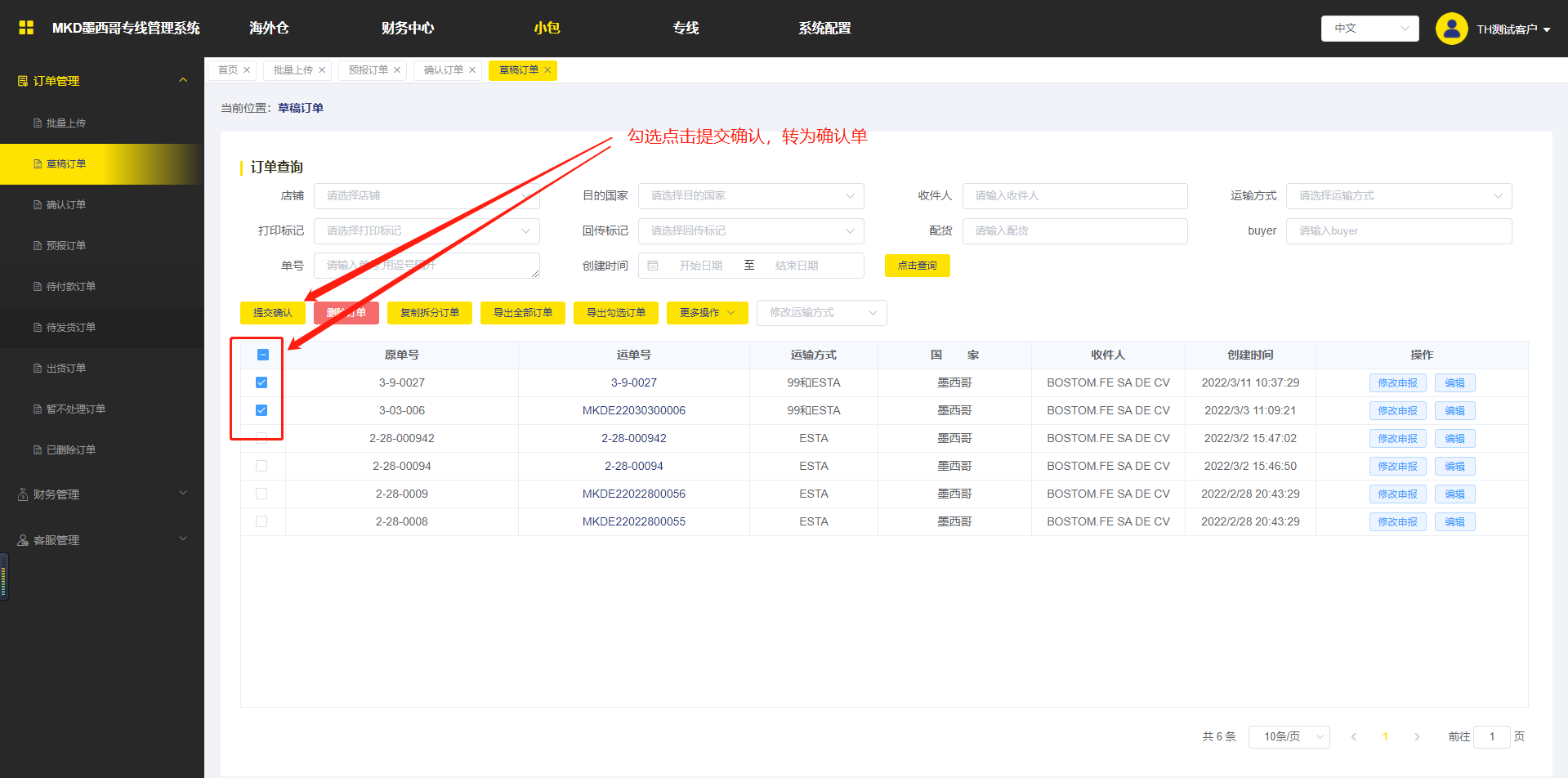Viewport: 1568px width, 778px height.
Task: Click the 财务管理 sidebar icon
Action: tap(23, 494)
